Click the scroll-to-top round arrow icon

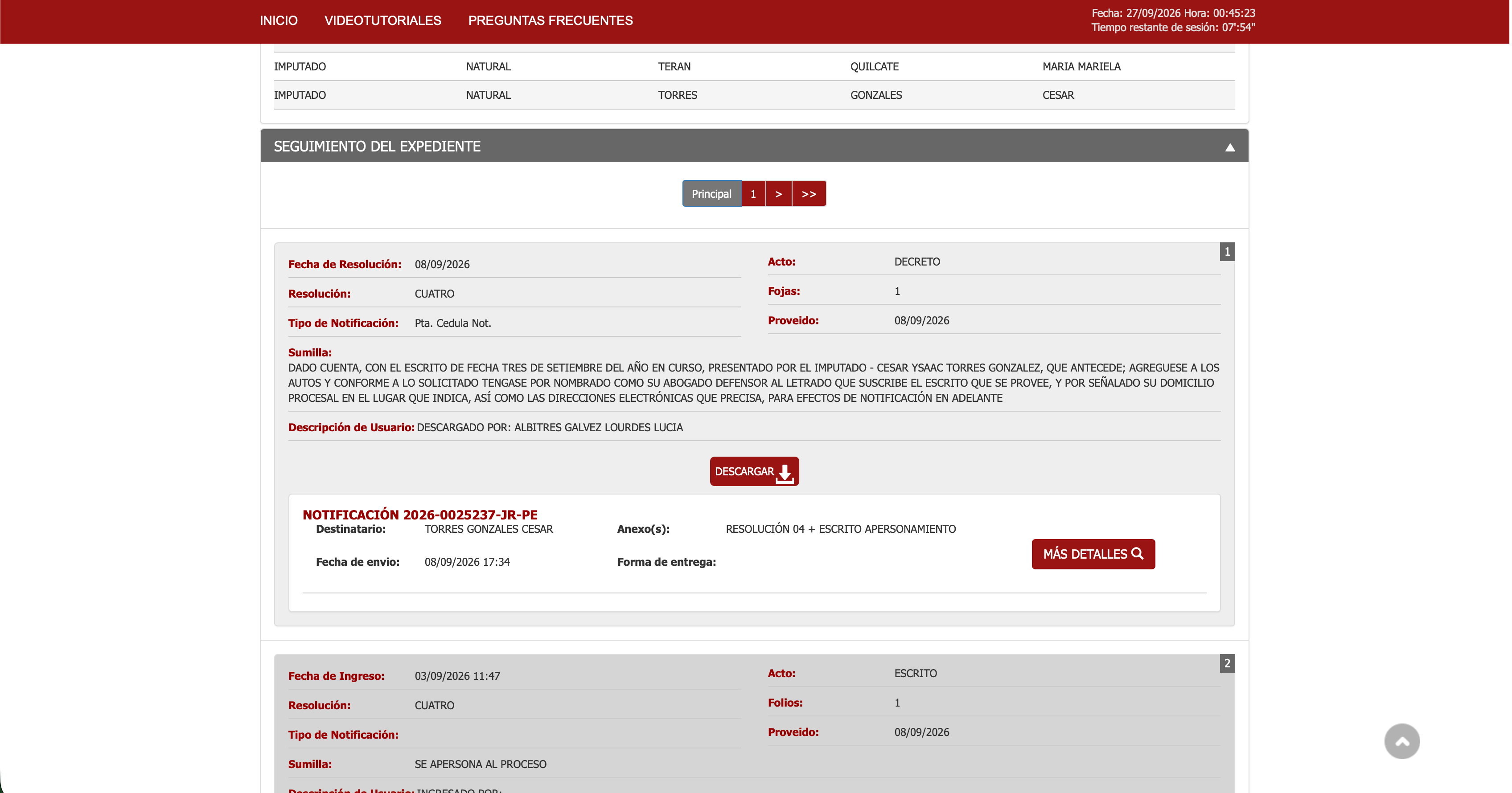point(1401,741)
